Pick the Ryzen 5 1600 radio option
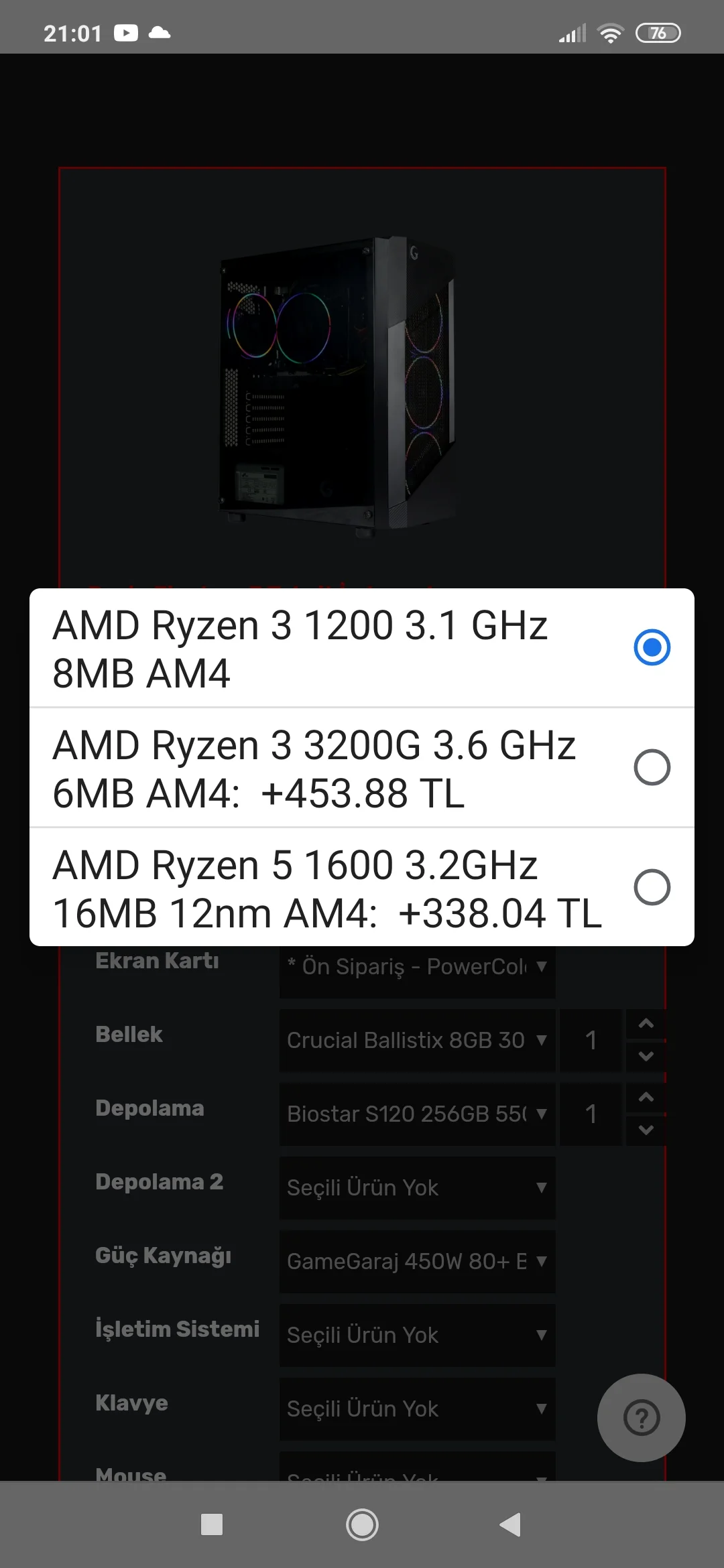Screen dimensions: 724x1568 [652, 887]
